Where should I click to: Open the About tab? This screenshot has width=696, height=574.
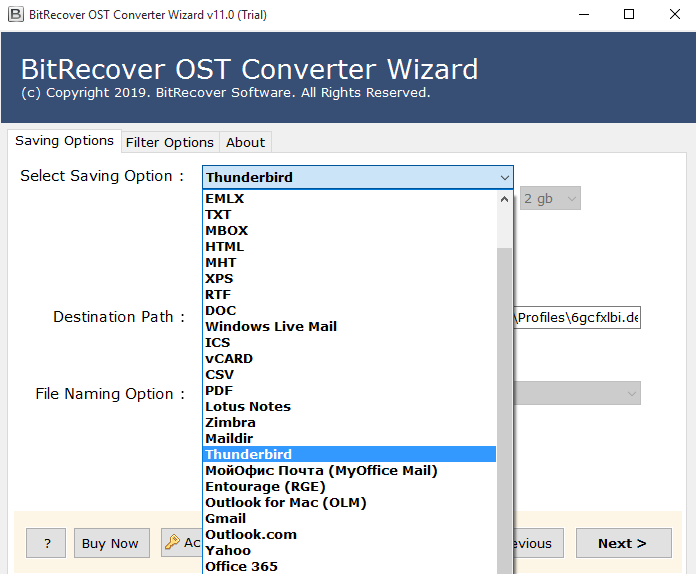tap(245, 142)
